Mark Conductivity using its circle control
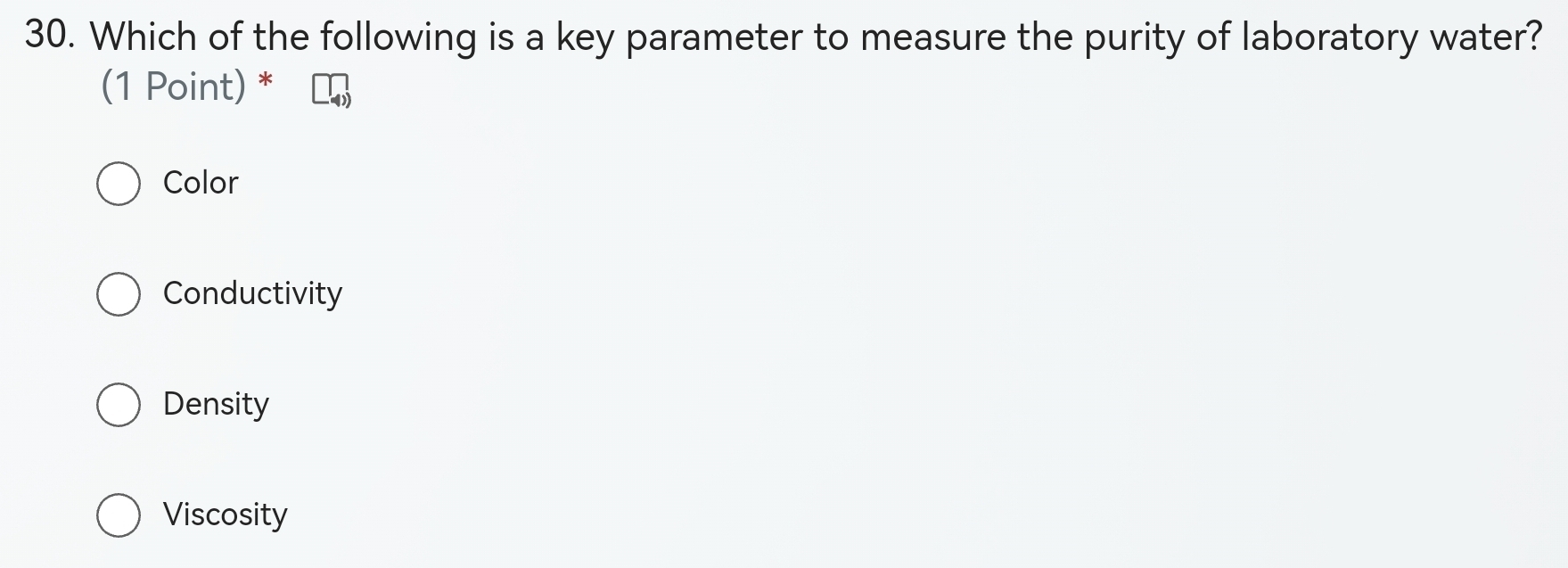The height and width of the screenshot is (568, 1568). coord(117,293)
